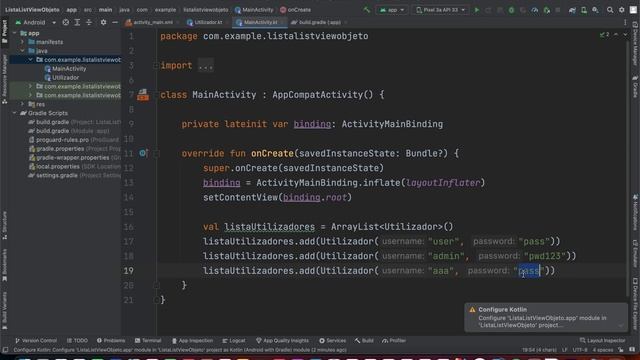Open the Pixel 3a API 33 device dropdown
The image size is (640, 360).
[x=440, y=10]
